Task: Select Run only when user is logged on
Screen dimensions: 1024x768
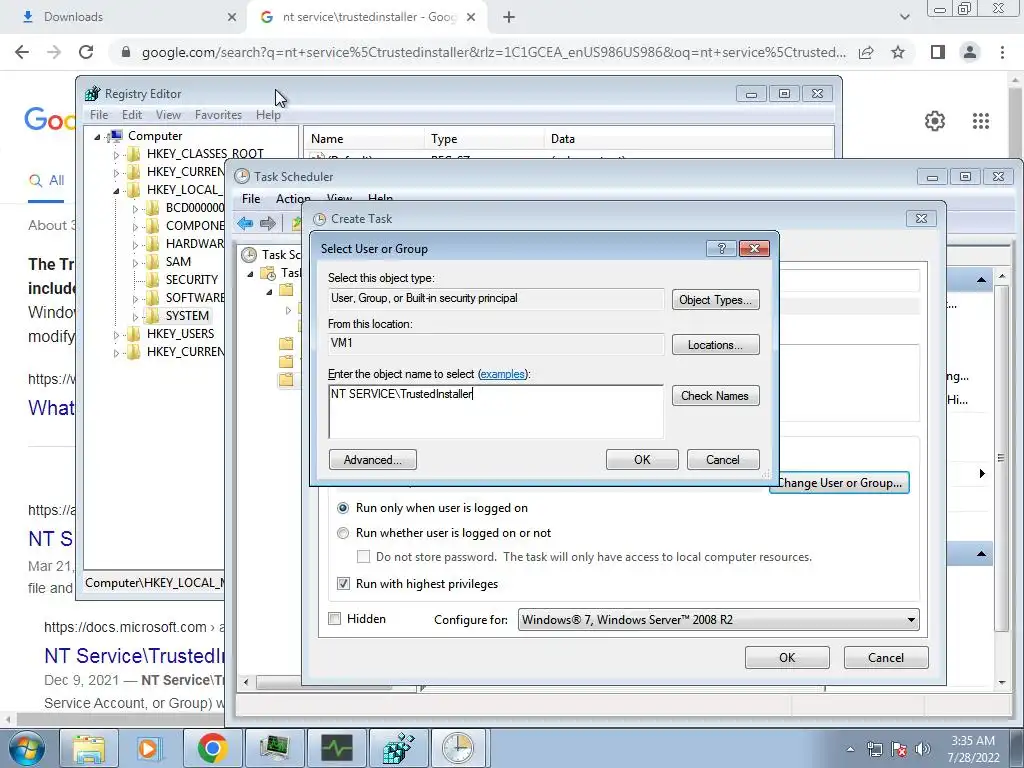Action: point(343,508)
